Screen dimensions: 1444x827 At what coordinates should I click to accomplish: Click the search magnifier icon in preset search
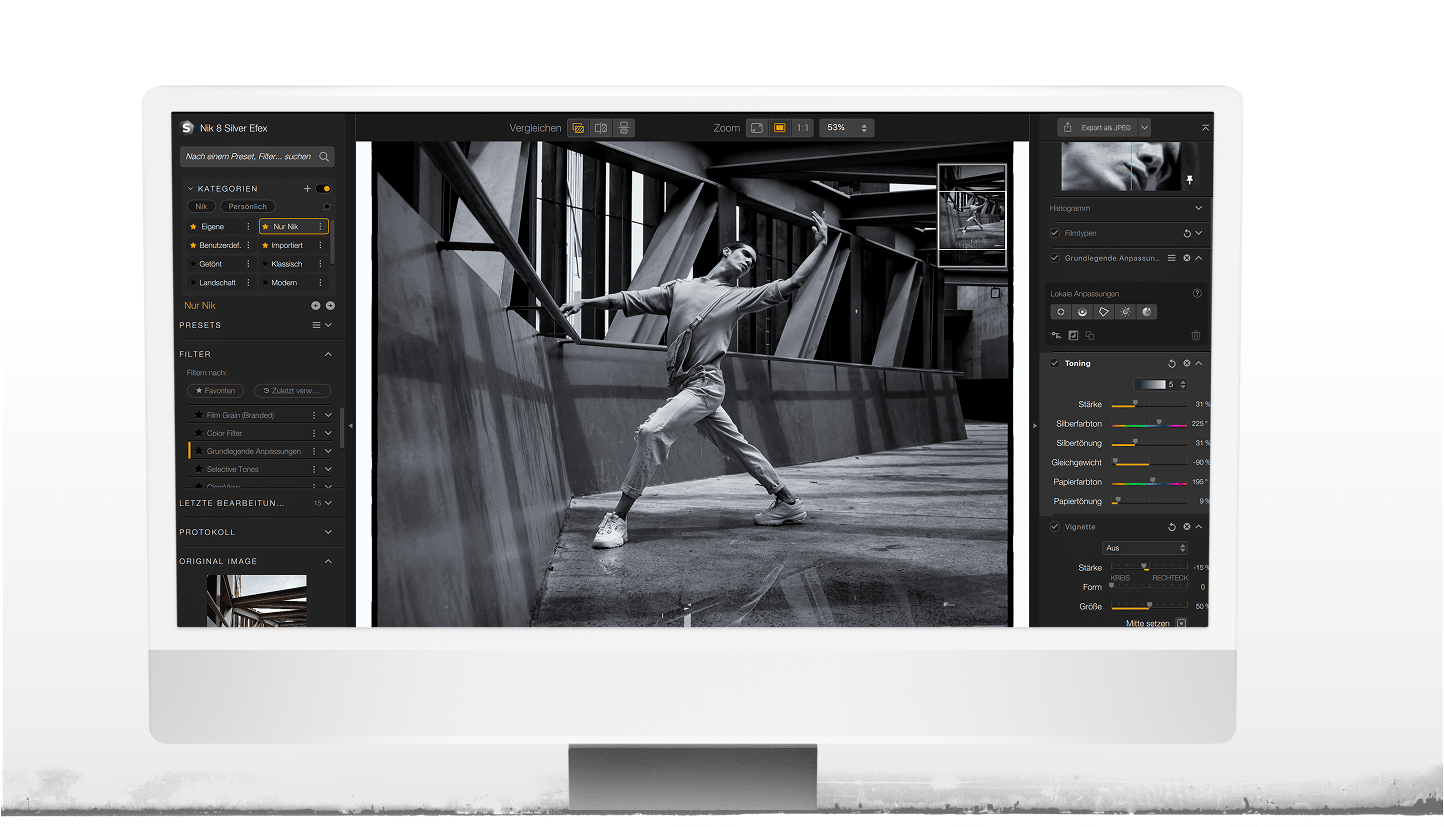[324, 157]
